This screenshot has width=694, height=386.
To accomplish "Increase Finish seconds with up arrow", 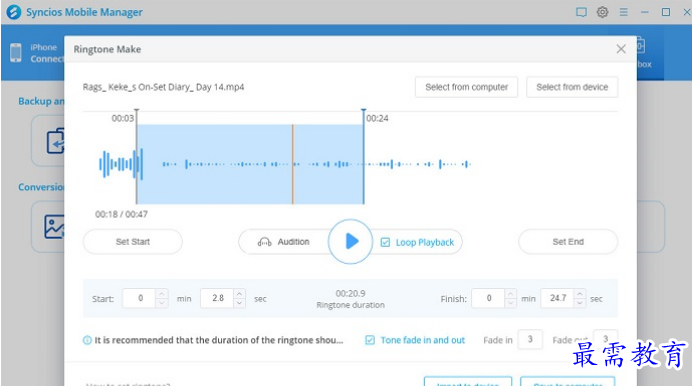I will point(580,293).
